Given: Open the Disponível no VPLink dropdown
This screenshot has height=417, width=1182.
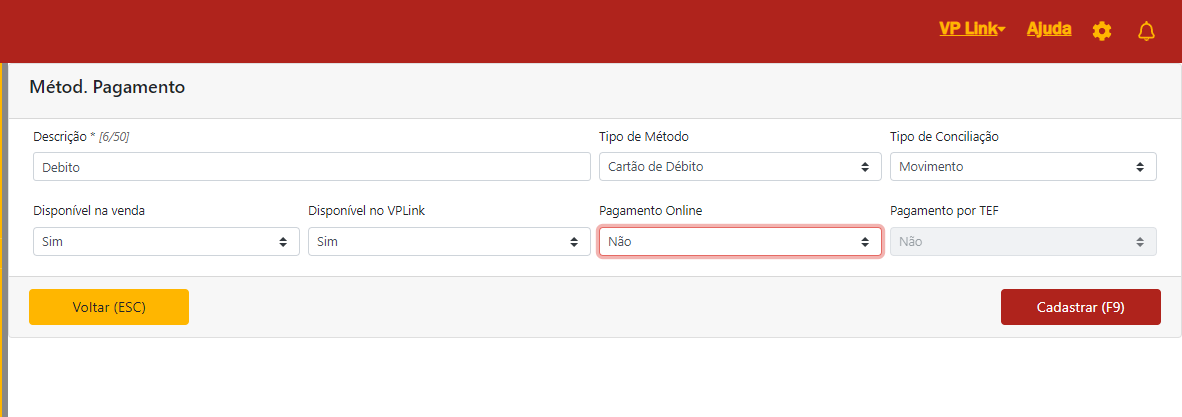Looking at the screenshot, I should pos(448,242).
